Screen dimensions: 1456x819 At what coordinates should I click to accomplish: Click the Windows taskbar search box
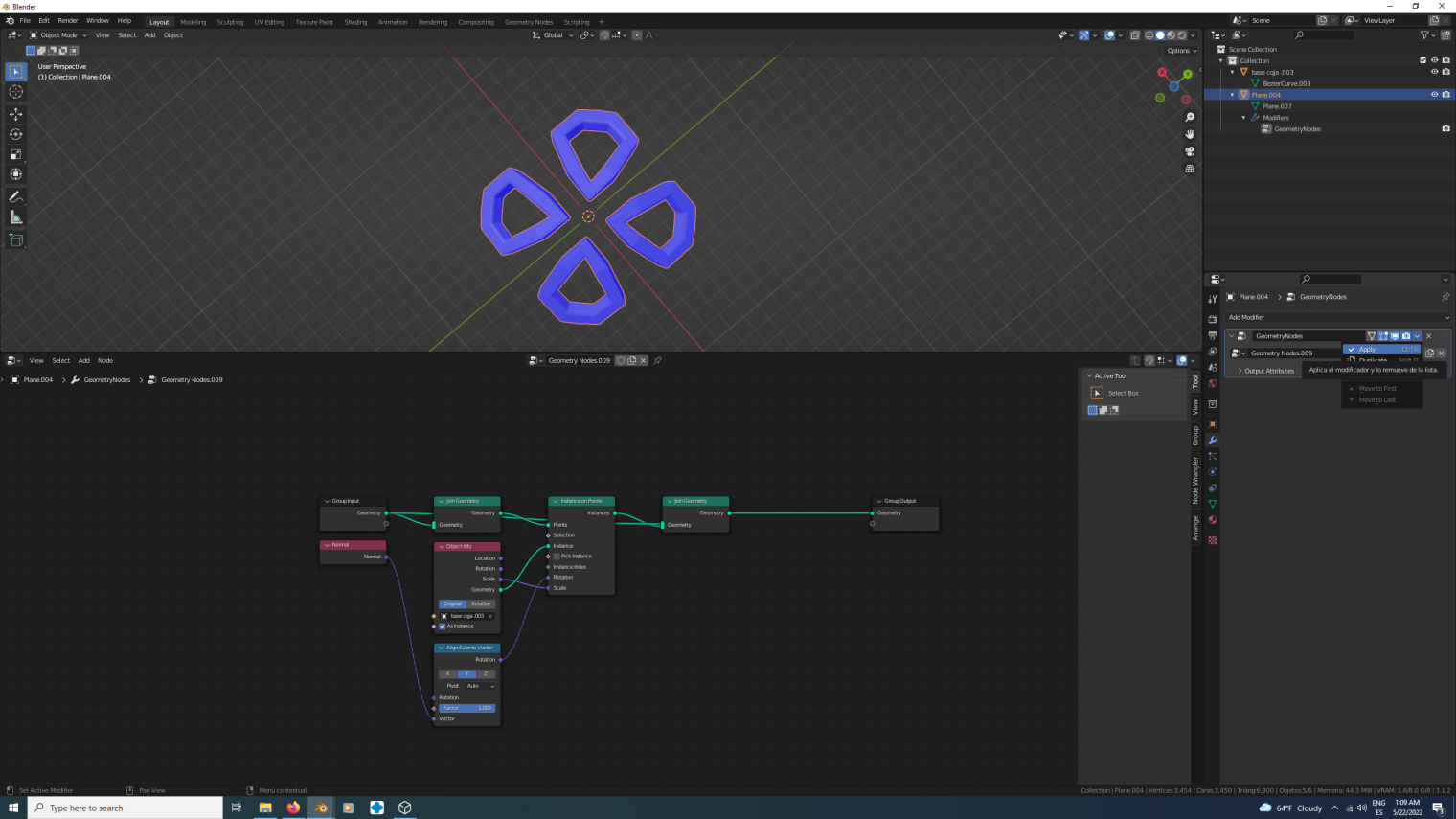point(126,808)
